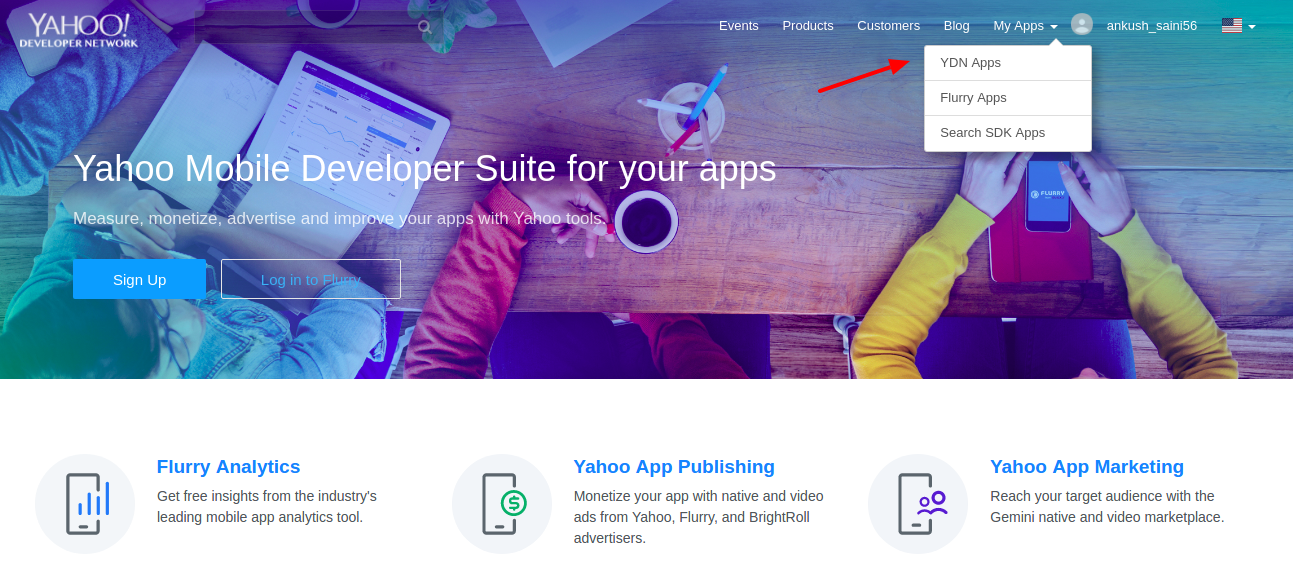The image size is (1293, 561).
Task: Click the Yahoo App Marketing people icon
Action: pos(918,503)
